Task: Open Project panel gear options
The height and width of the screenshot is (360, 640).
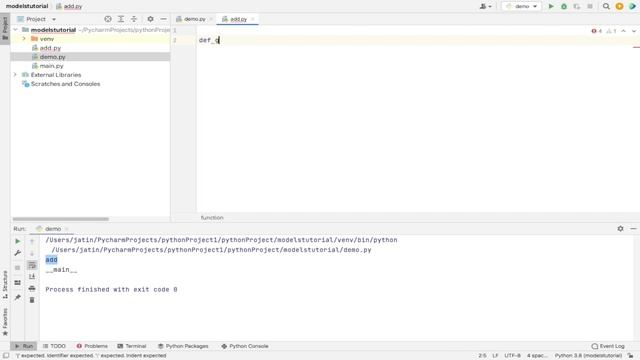Action: click(150, 19)
